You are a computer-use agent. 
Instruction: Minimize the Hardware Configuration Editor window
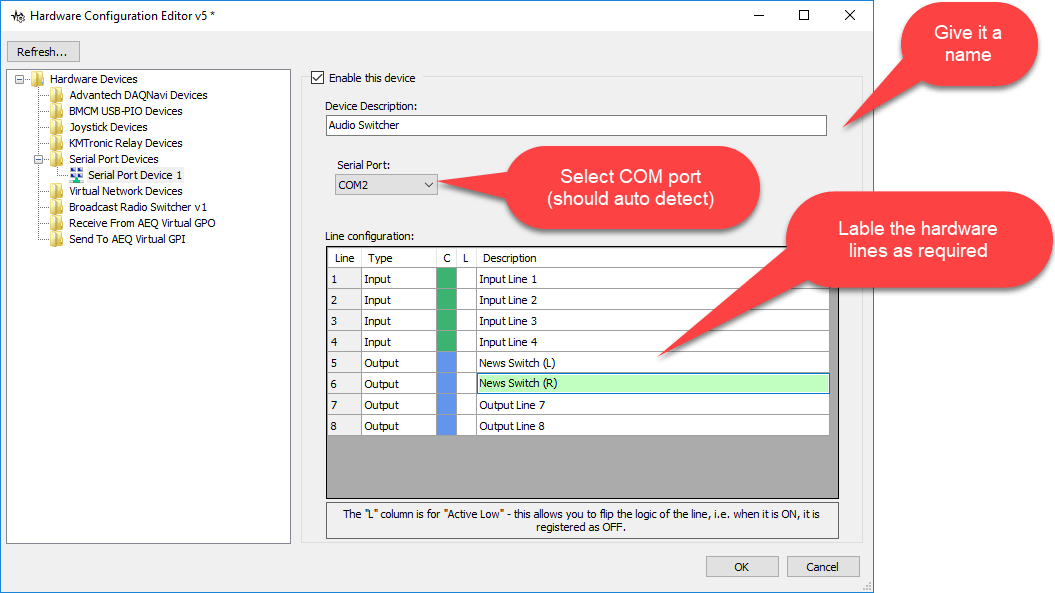[759, 15]
